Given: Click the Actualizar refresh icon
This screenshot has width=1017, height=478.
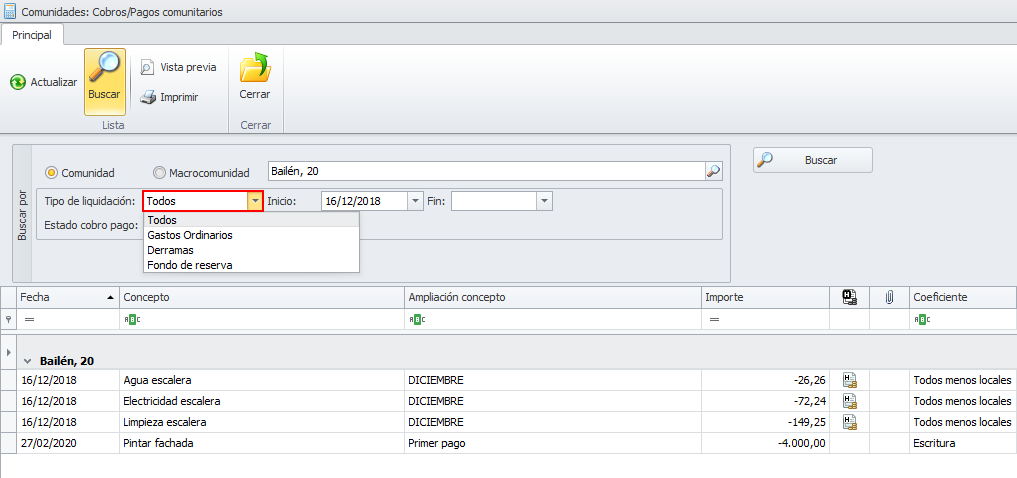Looking at the screenshot, I should pos(18,82).
